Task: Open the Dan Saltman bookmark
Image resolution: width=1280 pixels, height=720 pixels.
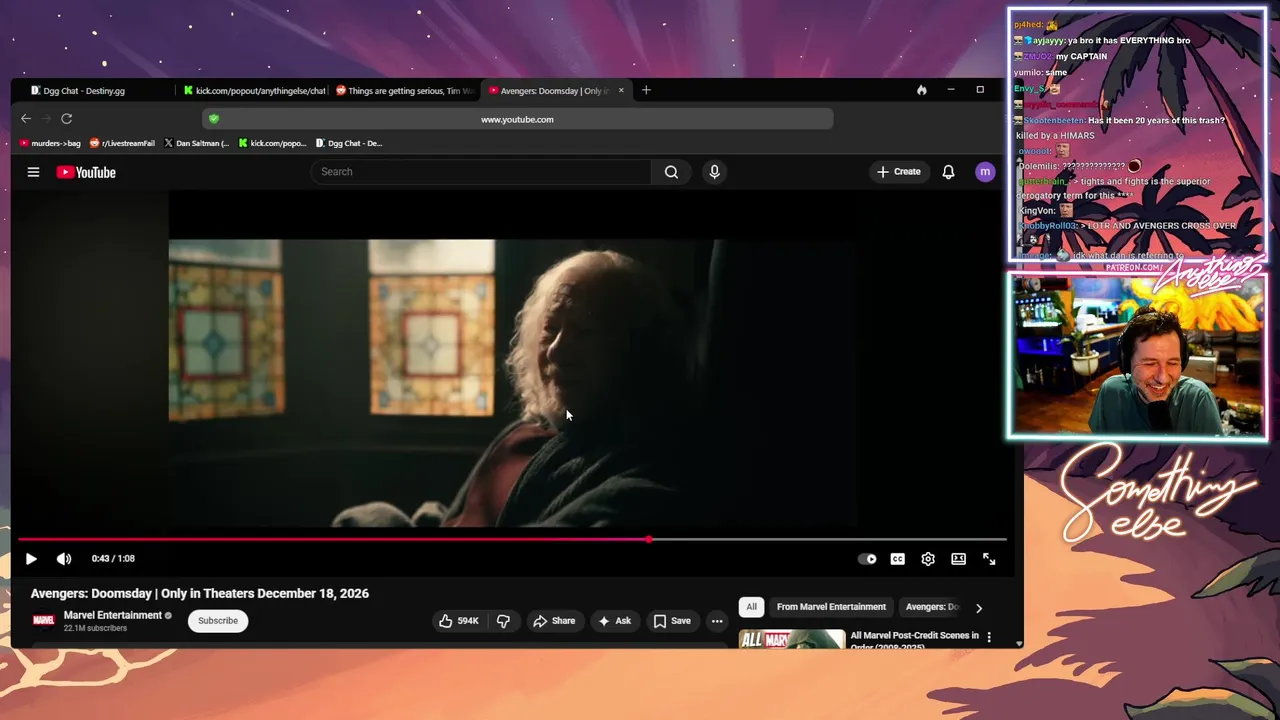Action: coord(196,143)
